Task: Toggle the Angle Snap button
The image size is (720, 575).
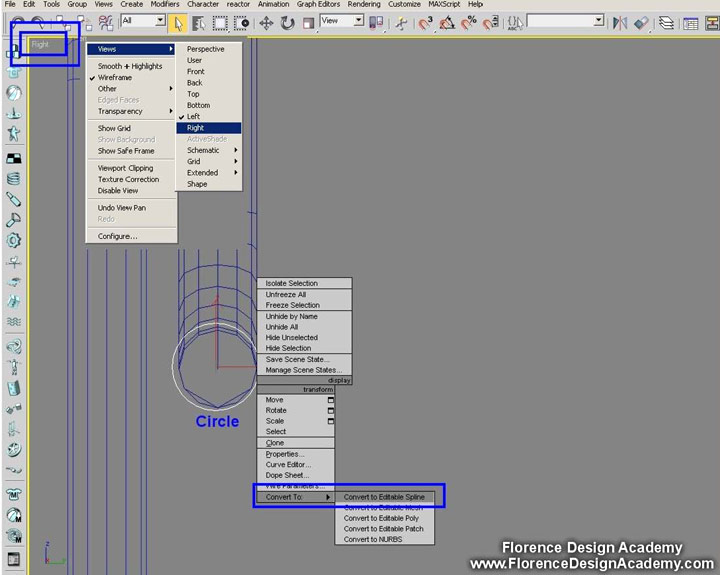Action: tap(446, 22)
